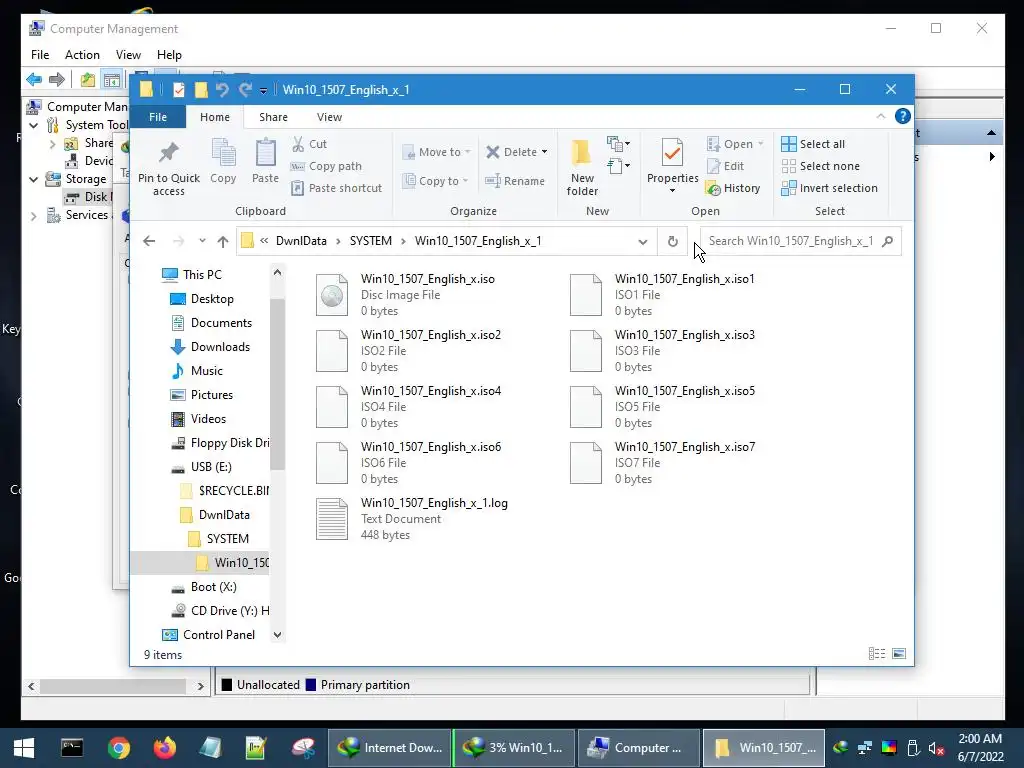Open Help menu in Computer Management
The height and width of the screenshot is (768, 1024).
(169, 55)
